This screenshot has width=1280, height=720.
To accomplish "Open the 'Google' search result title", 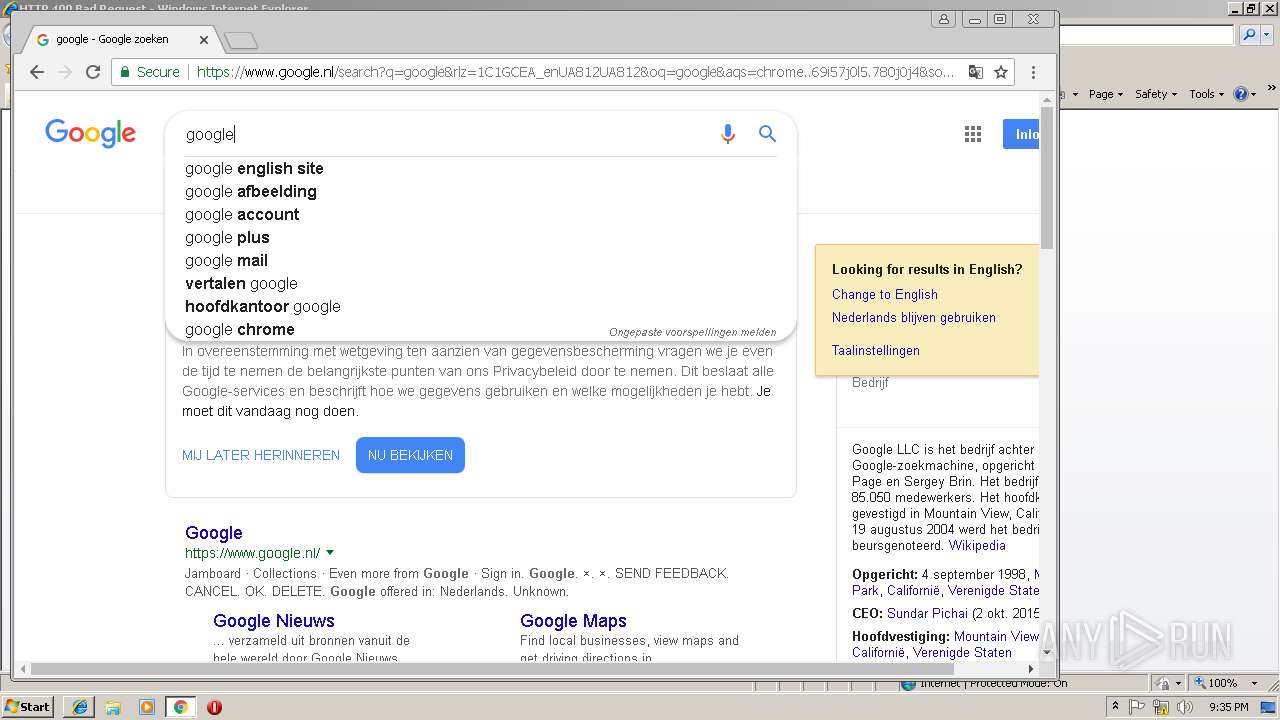I will pyautogui.click(x=214, y=533).
